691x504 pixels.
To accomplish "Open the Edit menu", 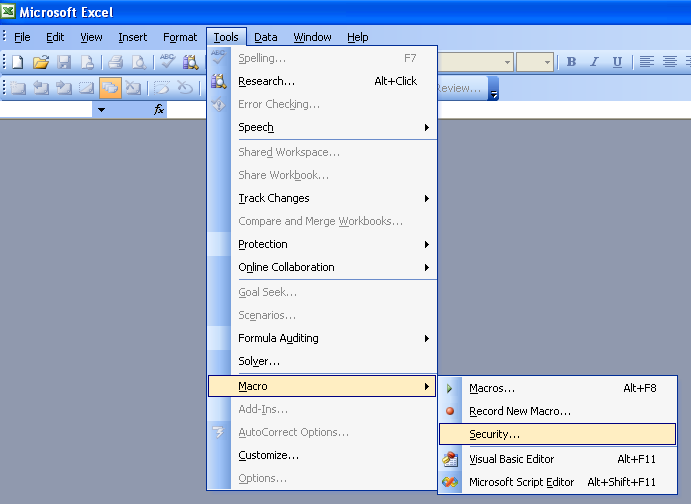I will (55, 37).
